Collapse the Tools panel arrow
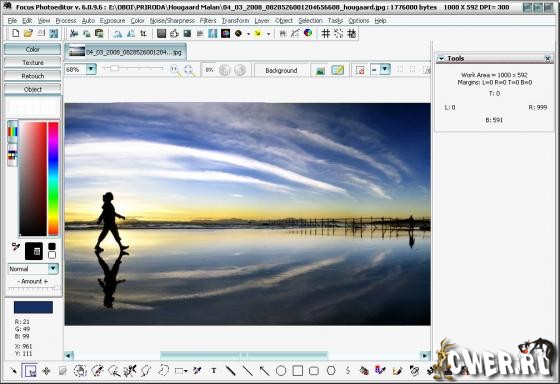Image resolution: width=560 pixels, height=384 pixels. (x=442, y=59)
